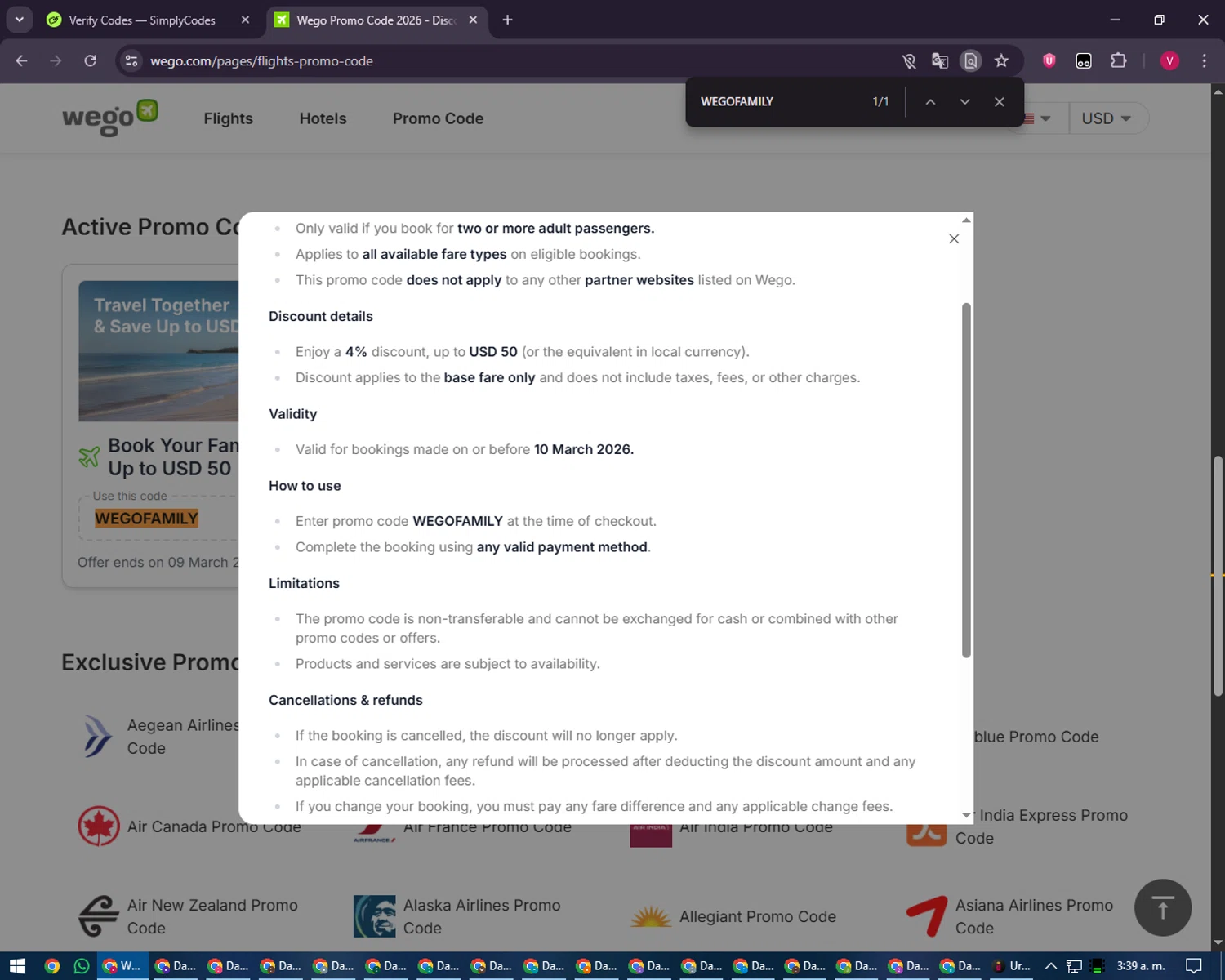Image resolution: width=1225 pixels, height=980 pixels.
Task: Open the extension icon with two round eyes
Action: click(1084, 60)
